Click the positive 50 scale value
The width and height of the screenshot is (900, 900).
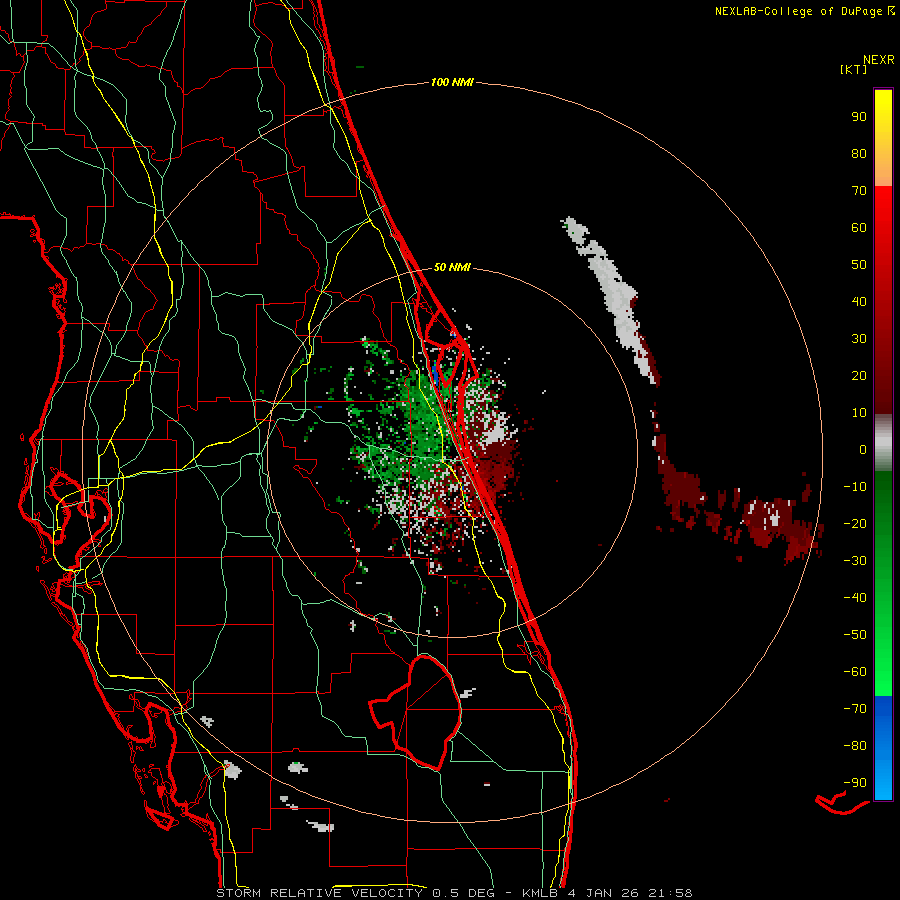point(859,265)
